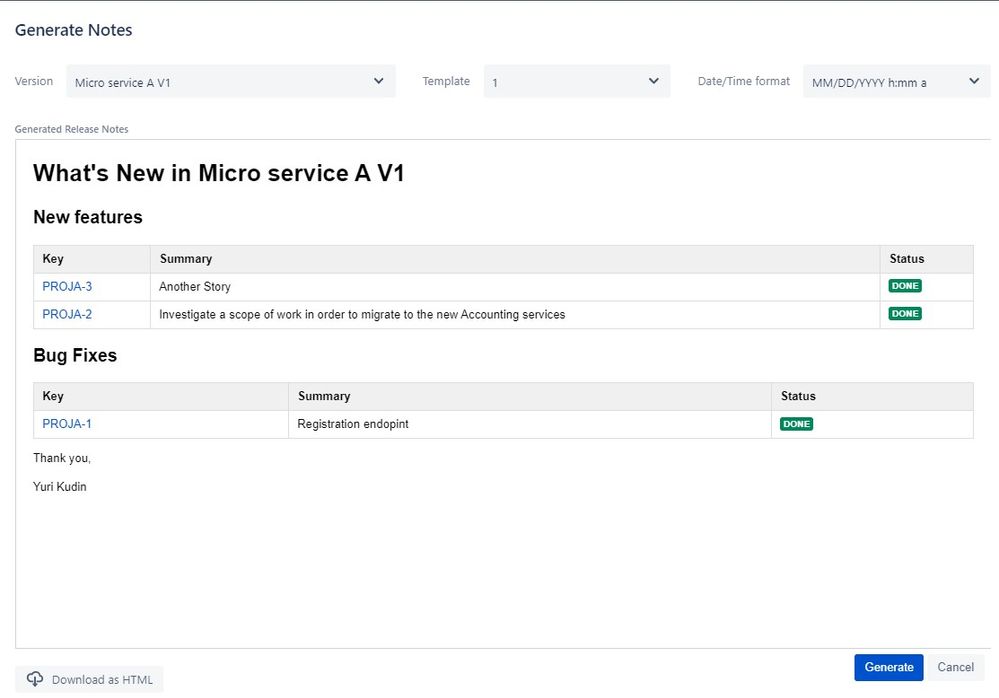Open the Date/Time format dropdown

pyautogui.click(x=896, y=82)
